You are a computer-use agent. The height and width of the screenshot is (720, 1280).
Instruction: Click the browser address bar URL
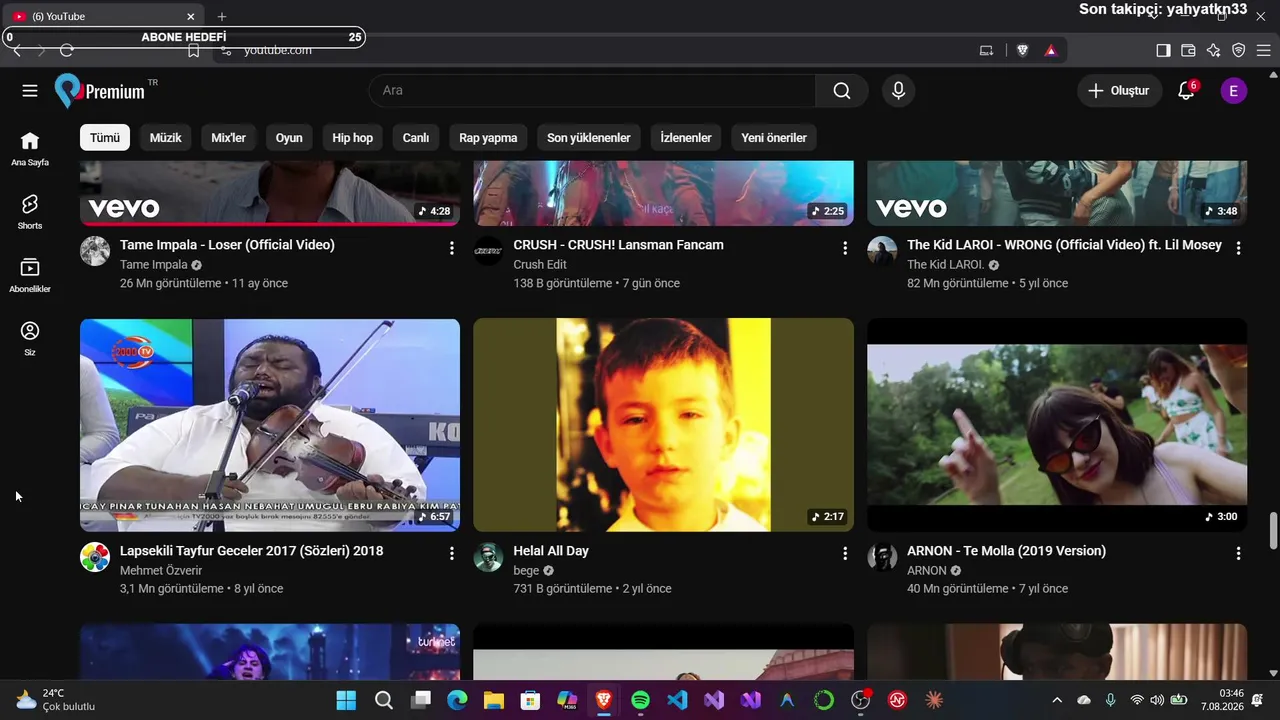pyautogui.click(x=278, y=50)
